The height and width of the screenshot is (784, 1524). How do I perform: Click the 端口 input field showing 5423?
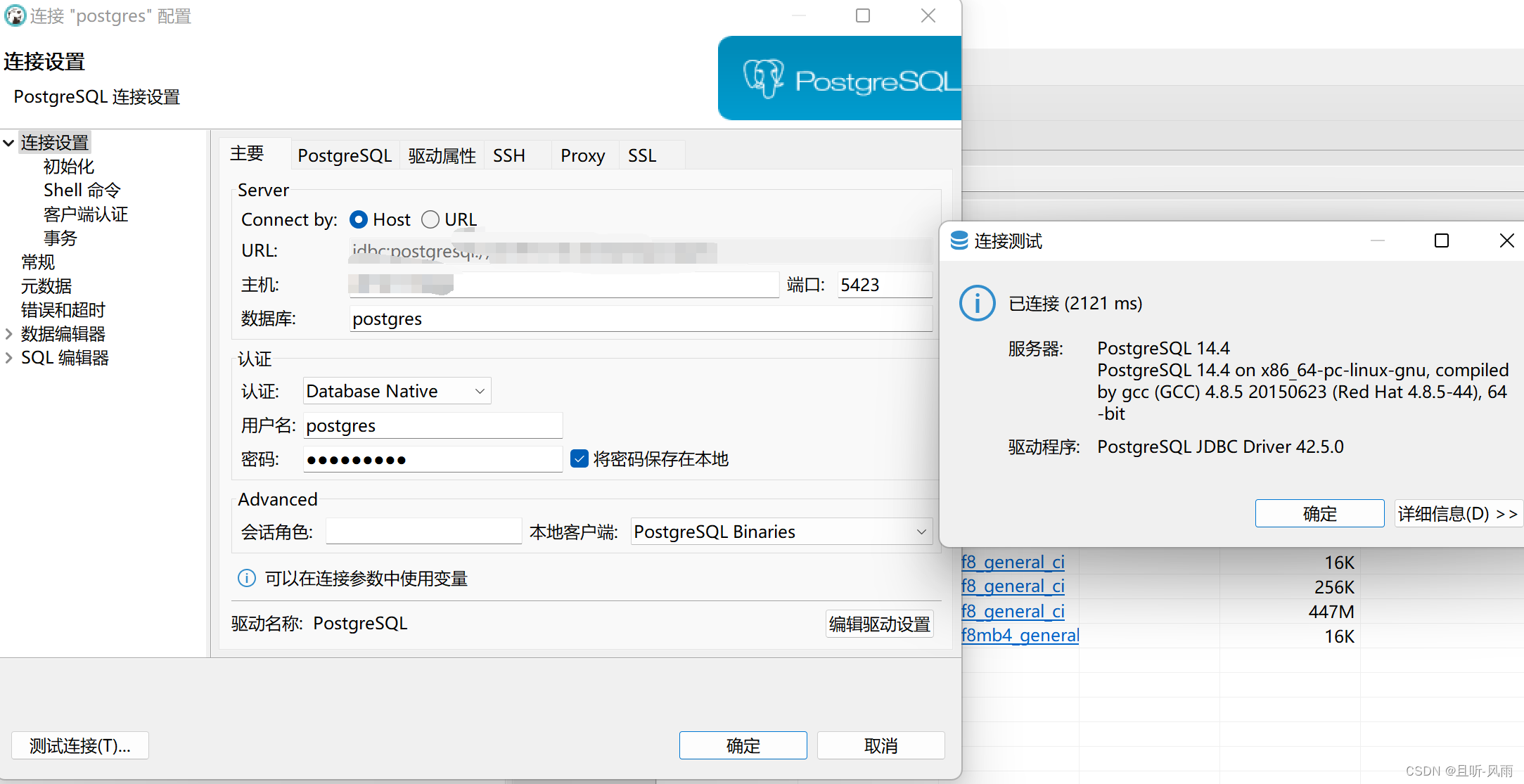coord(884,285)
